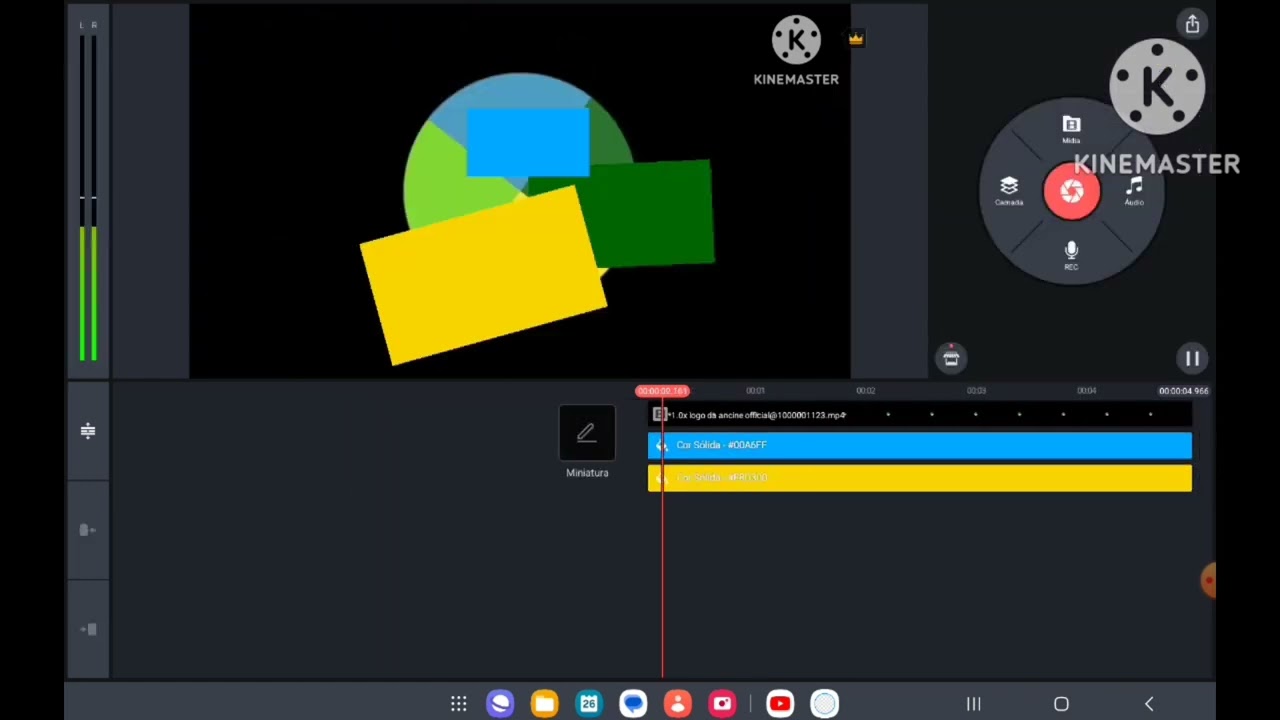Open the Calendar app in the taskbar
This screenshot has width=1280, height=720.
click(x=588, y=704)
